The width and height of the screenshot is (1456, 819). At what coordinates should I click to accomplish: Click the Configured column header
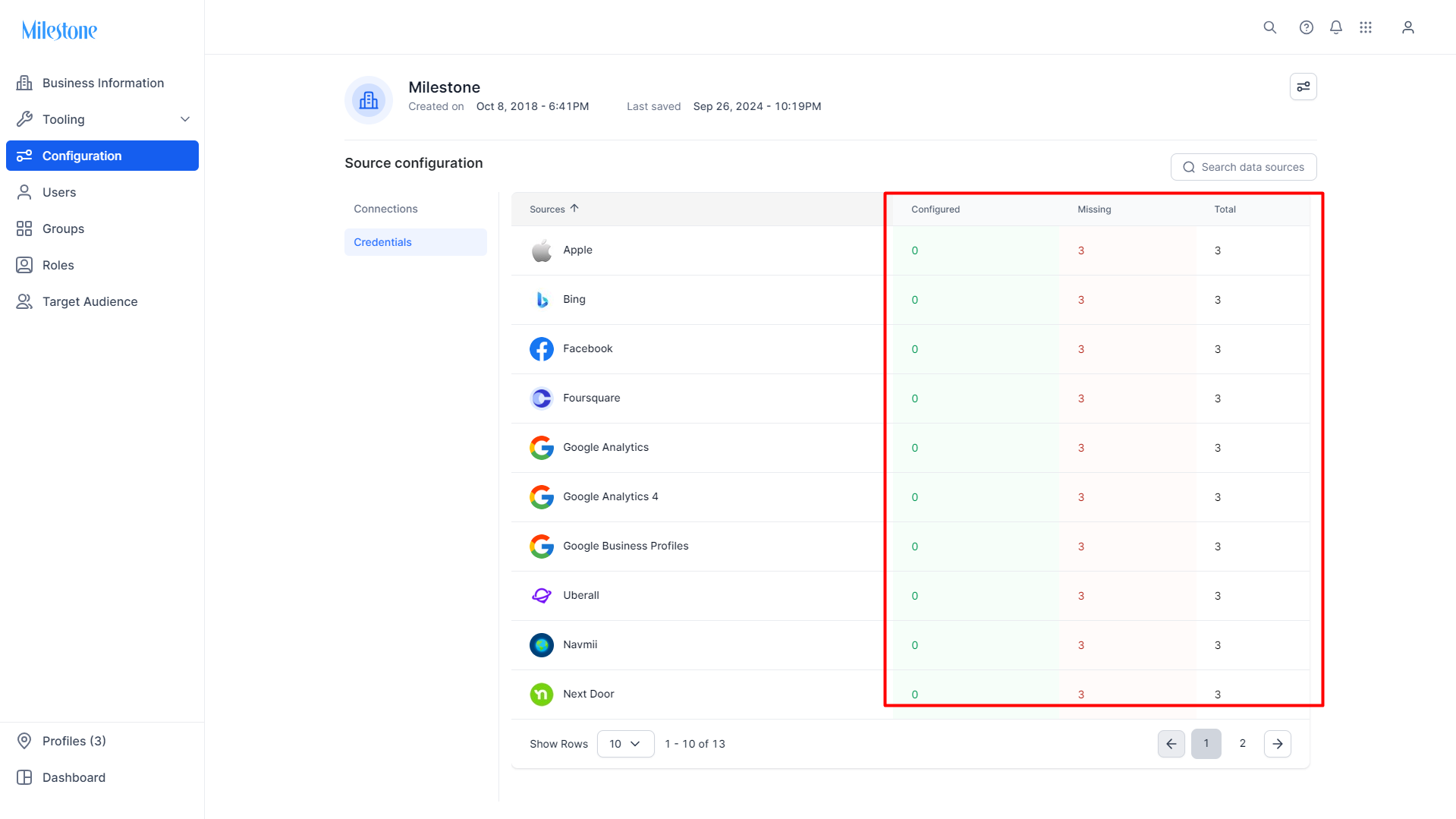point(935,209)
